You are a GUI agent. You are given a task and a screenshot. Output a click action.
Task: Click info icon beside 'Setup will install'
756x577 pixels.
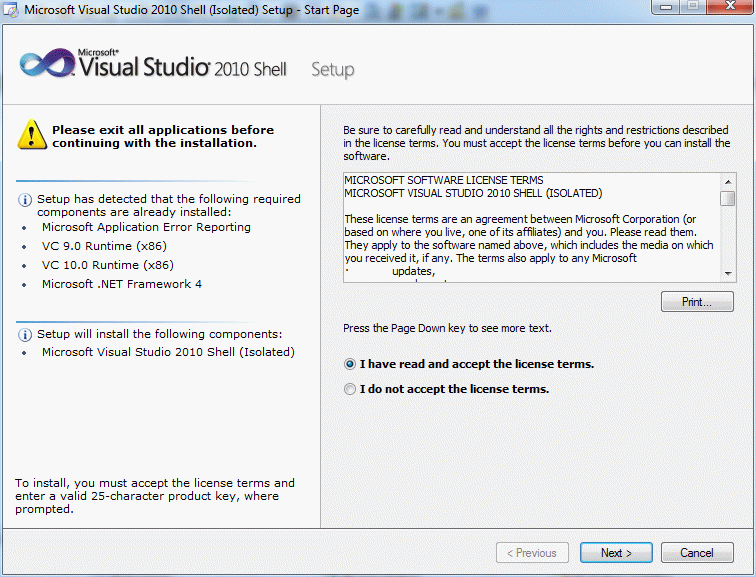coord(25,335)
